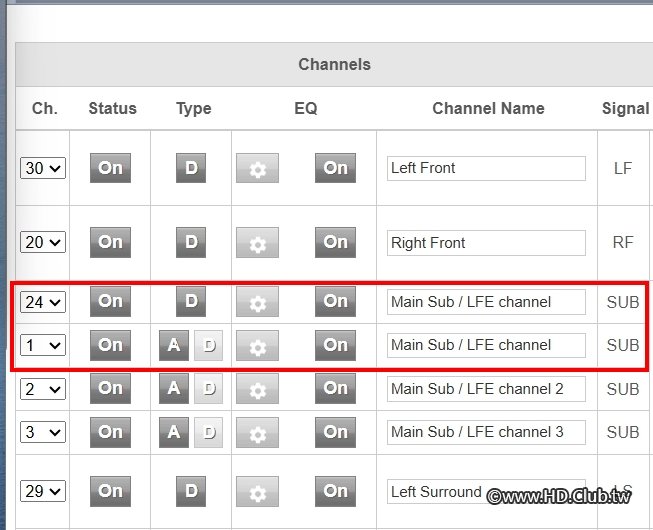Click the Signal column header
Screen dimensions: 653x530
click(626, 109)
